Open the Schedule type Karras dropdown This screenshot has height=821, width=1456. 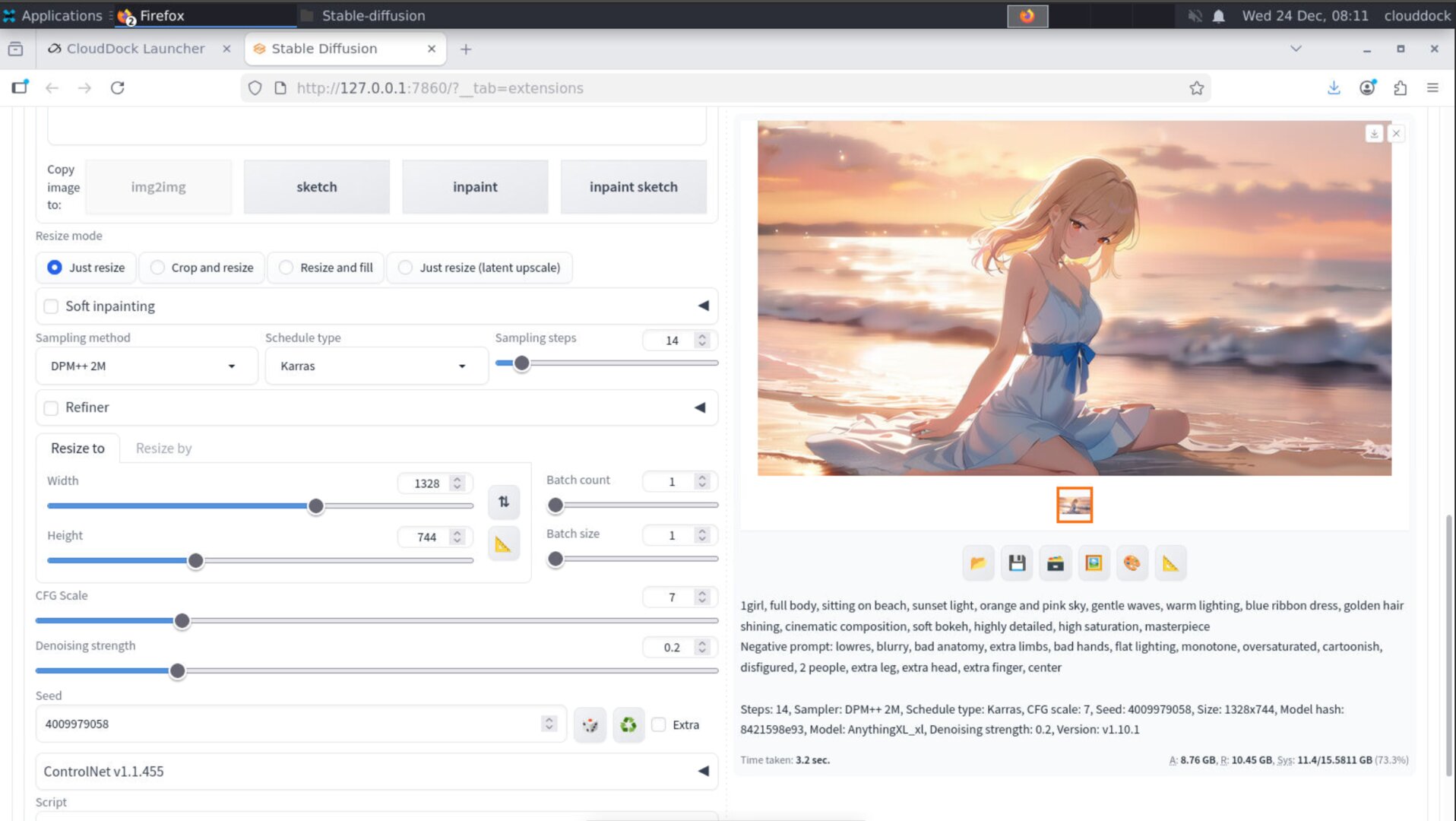[374, 366]
